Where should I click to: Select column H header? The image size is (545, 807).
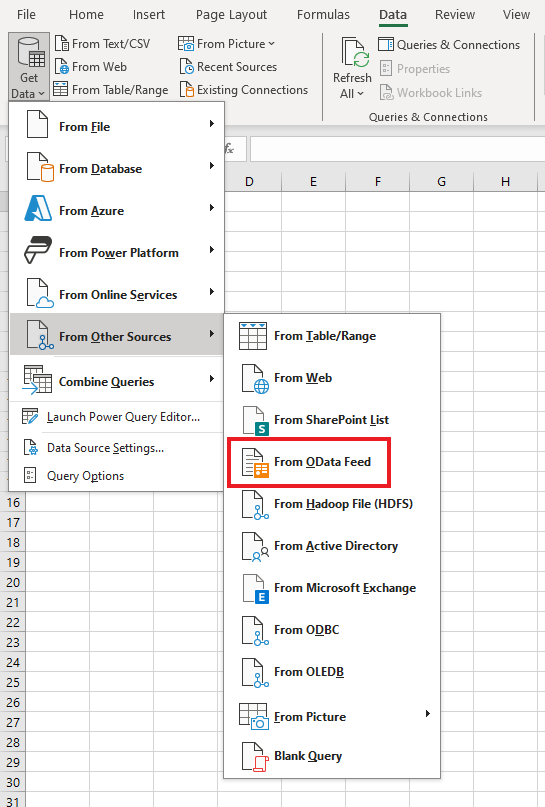click(505, 182)
